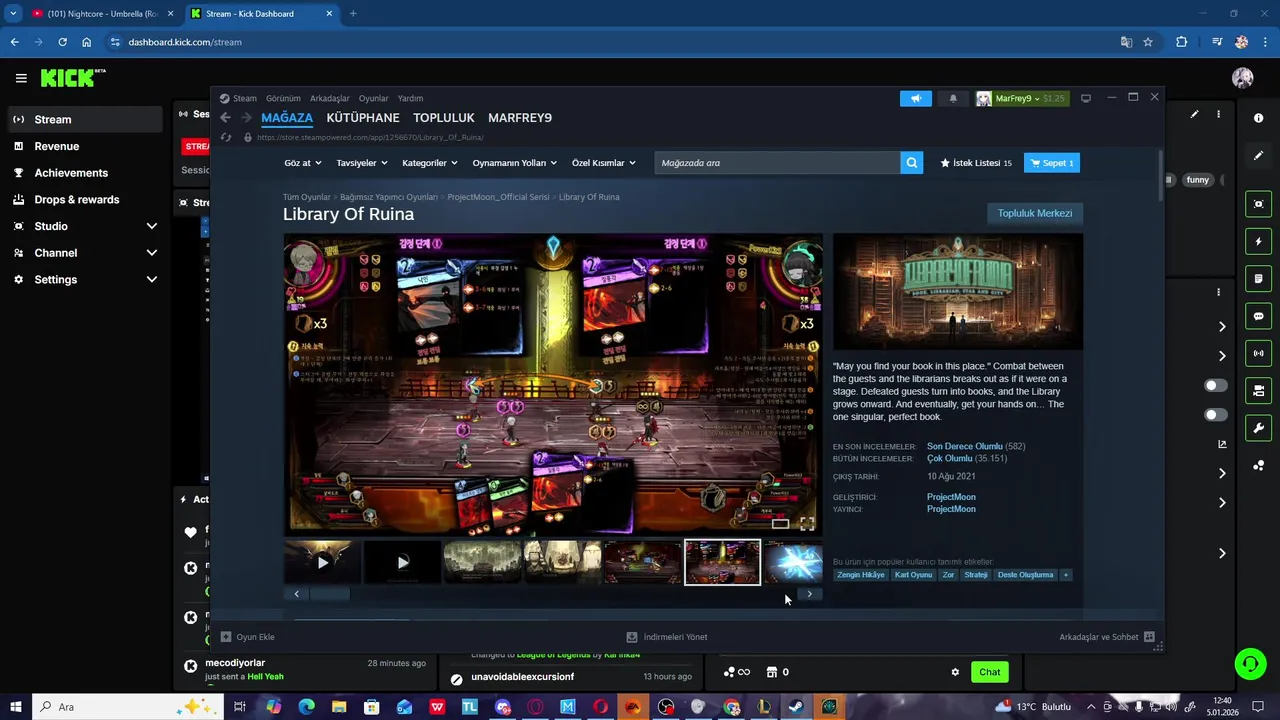Open Kick info panel icon

[1258, 118]
